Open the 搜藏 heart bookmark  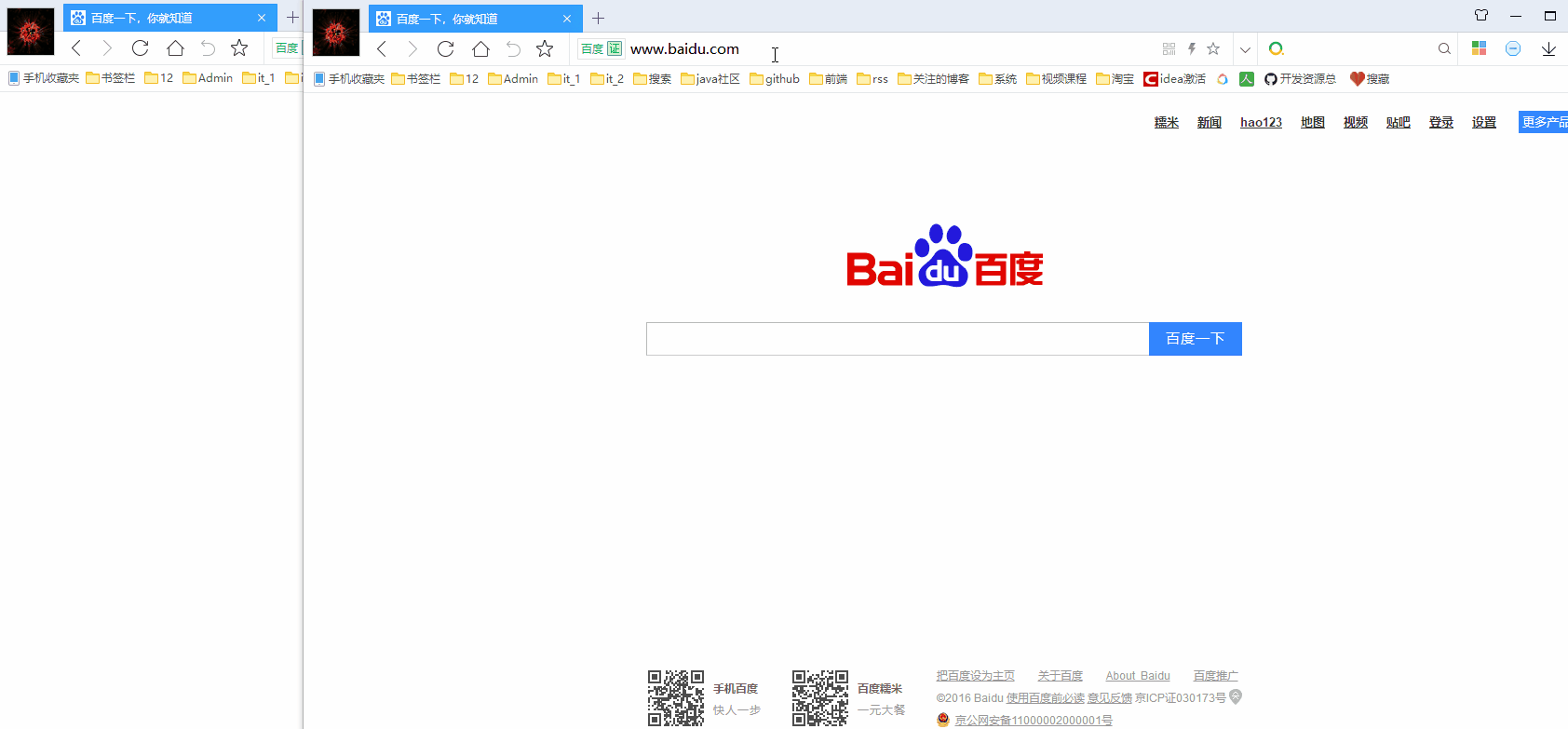pyautogui.click(x=1370, y=79)
